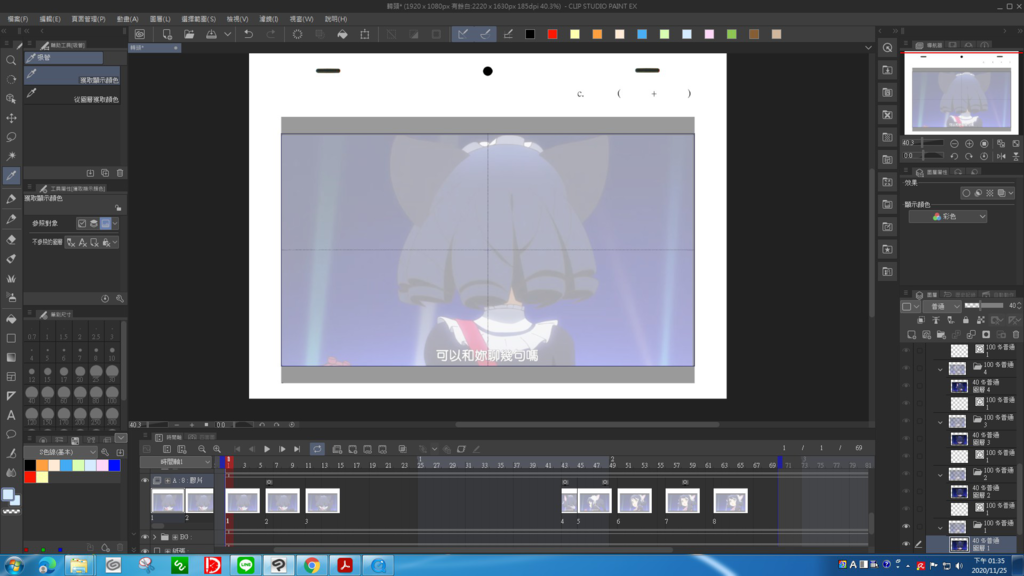Image resolution: width=1024 pixels, height=576 pixels.
Task: Select the Move layer tool
Action: (x=11, y=118)
